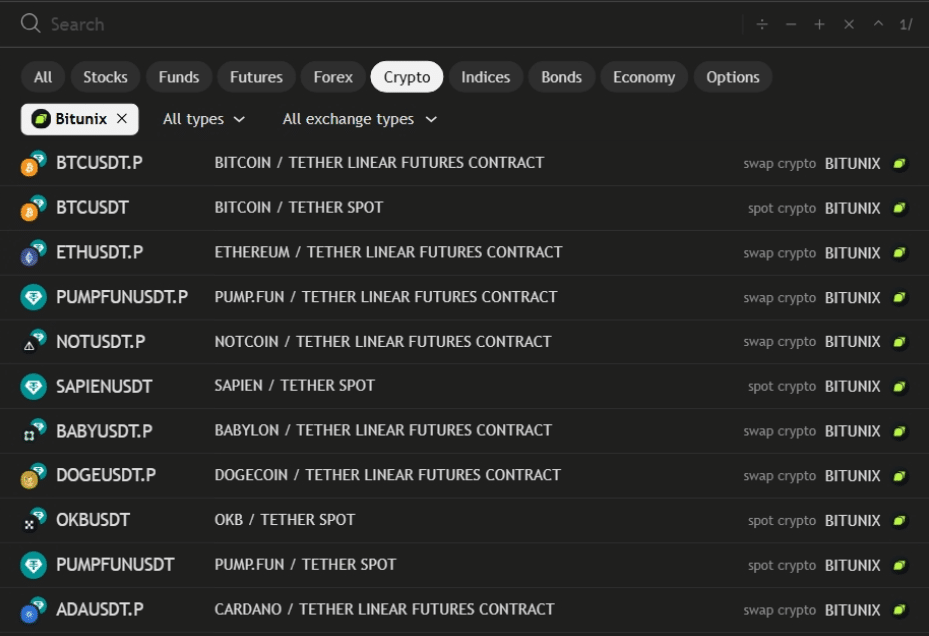Image resolution: width=929 pixels, height=636 pixels.
Task: Click 'SAPIEN / TETHER SPOT' description
Action: (294, 386)
